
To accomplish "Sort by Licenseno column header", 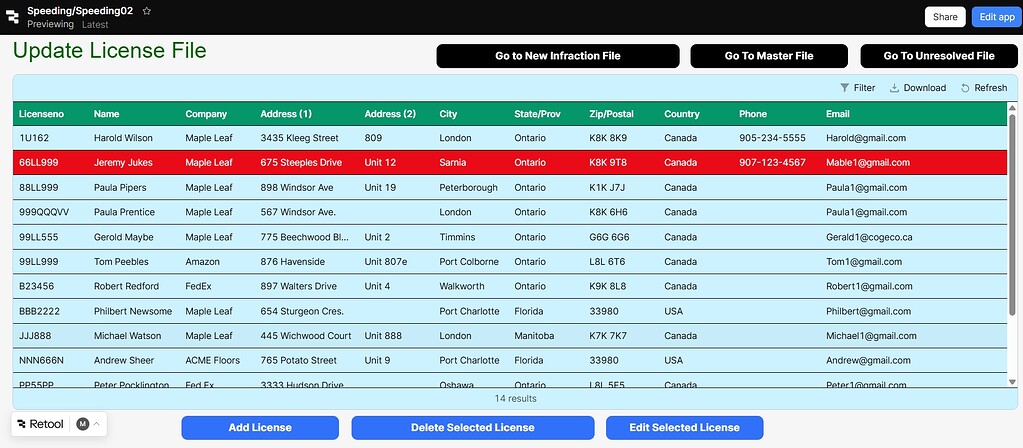I will (x=41, y=114).
